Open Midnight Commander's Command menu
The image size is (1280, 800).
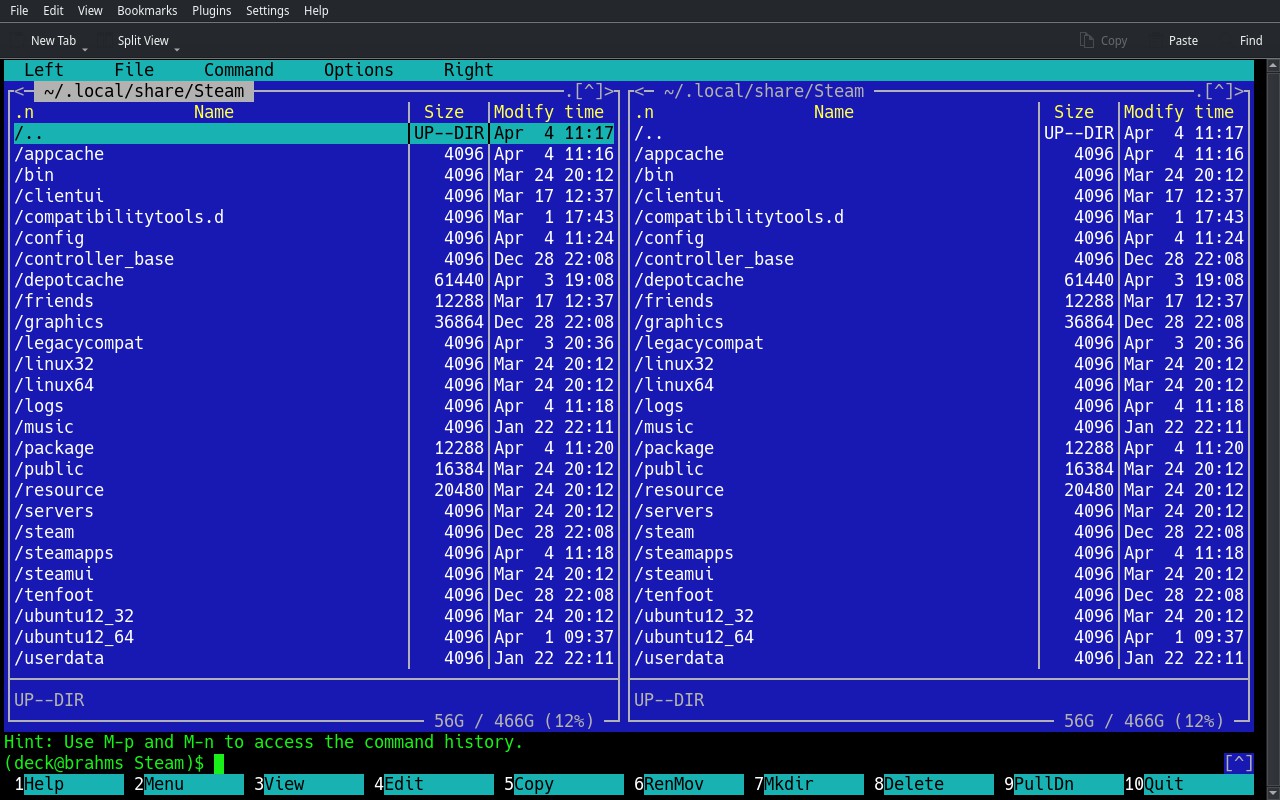[239, 70]
